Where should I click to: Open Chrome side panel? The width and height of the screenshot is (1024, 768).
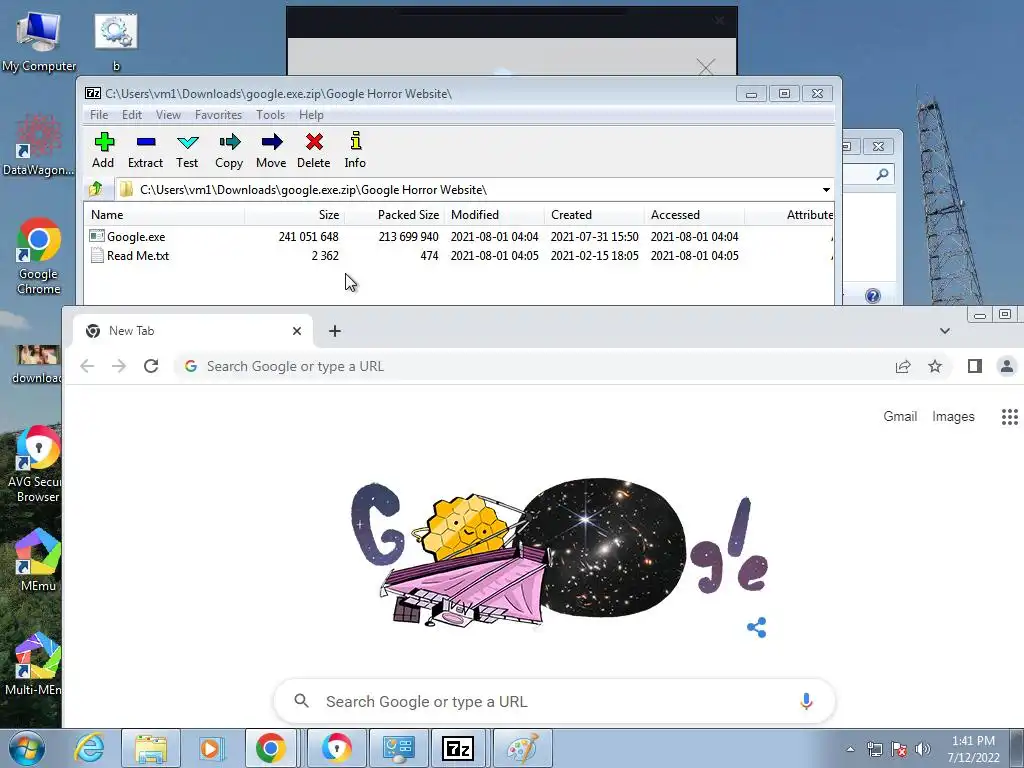pos(975,366)
